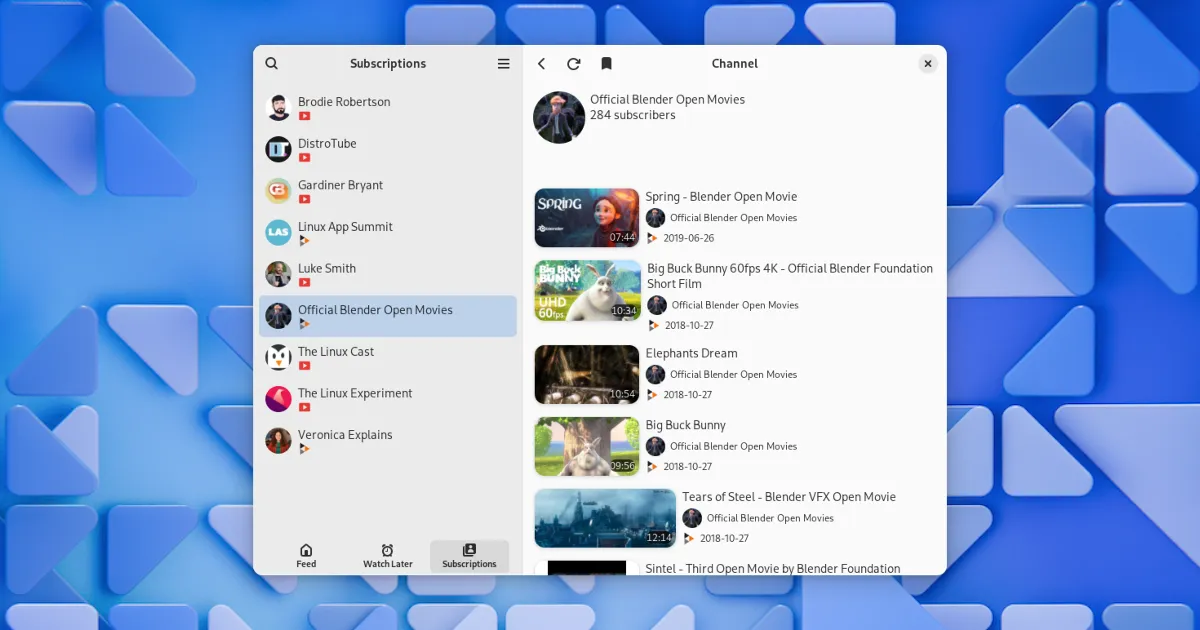This screenshot has width=1200, height=630.
Task: Click the search icon in Subscriptions header
Action: click(x=272, y=64)
